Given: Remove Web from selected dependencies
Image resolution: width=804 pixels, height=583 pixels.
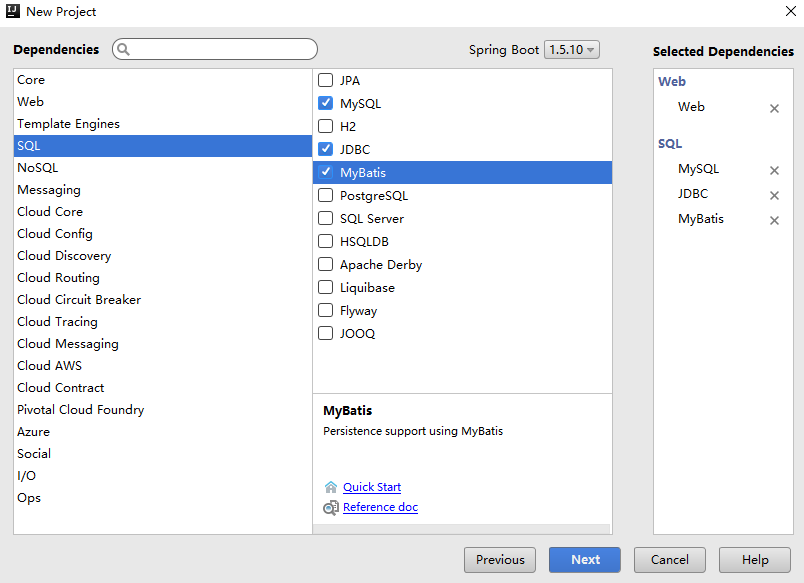Looking at the screenshot, I should (774, 108).
